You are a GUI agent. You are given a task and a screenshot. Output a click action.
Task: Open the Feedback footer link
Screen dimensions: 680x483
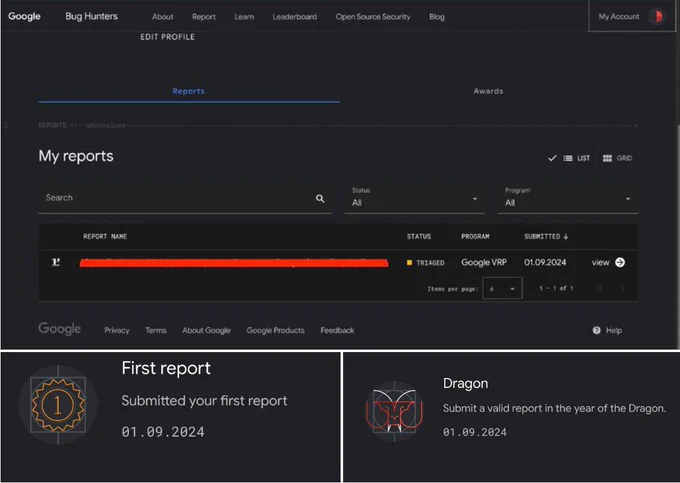tap(337, 330)
